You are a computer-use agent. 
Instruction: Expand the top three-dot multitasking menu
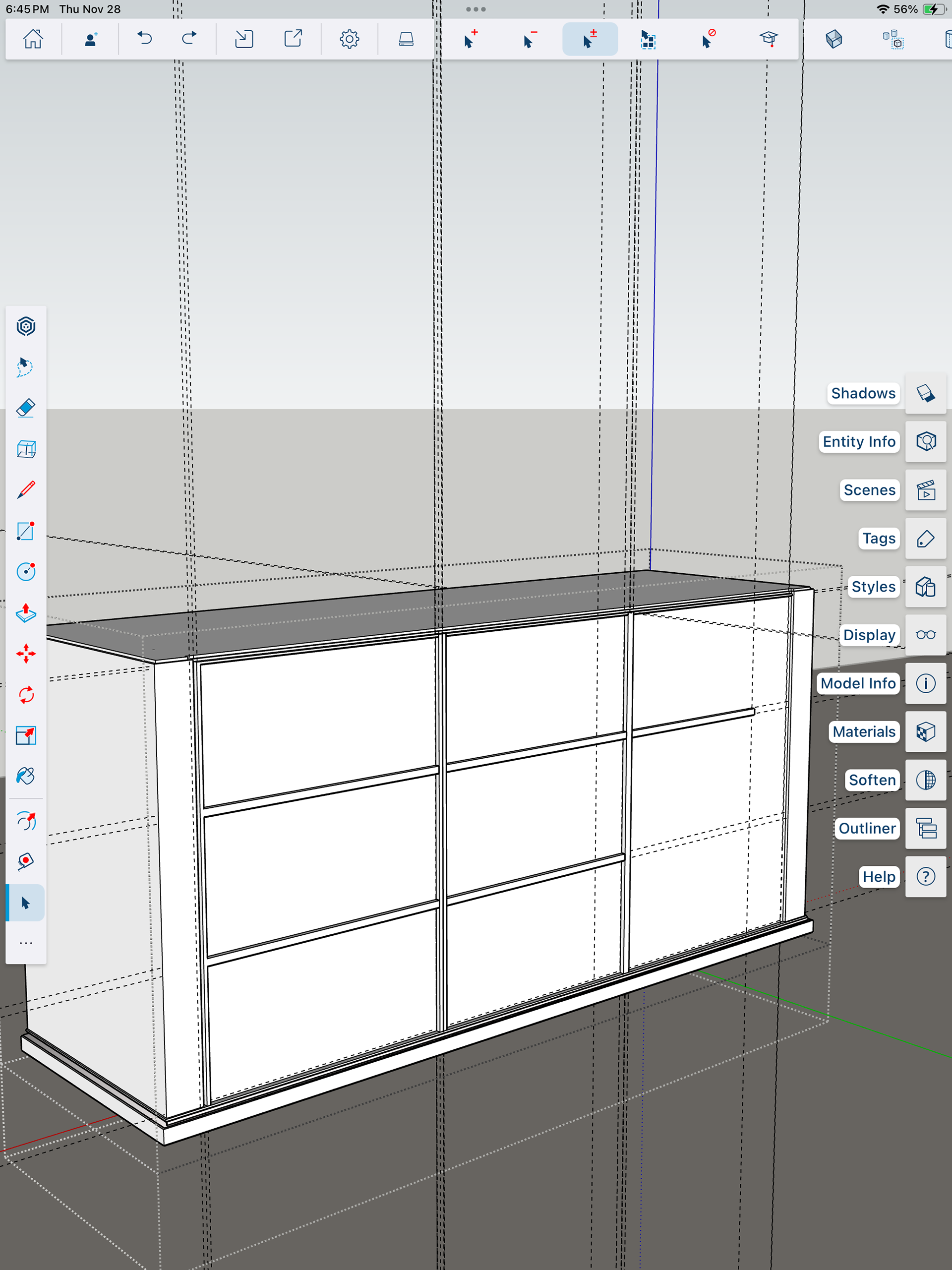[x=476, y=9]
